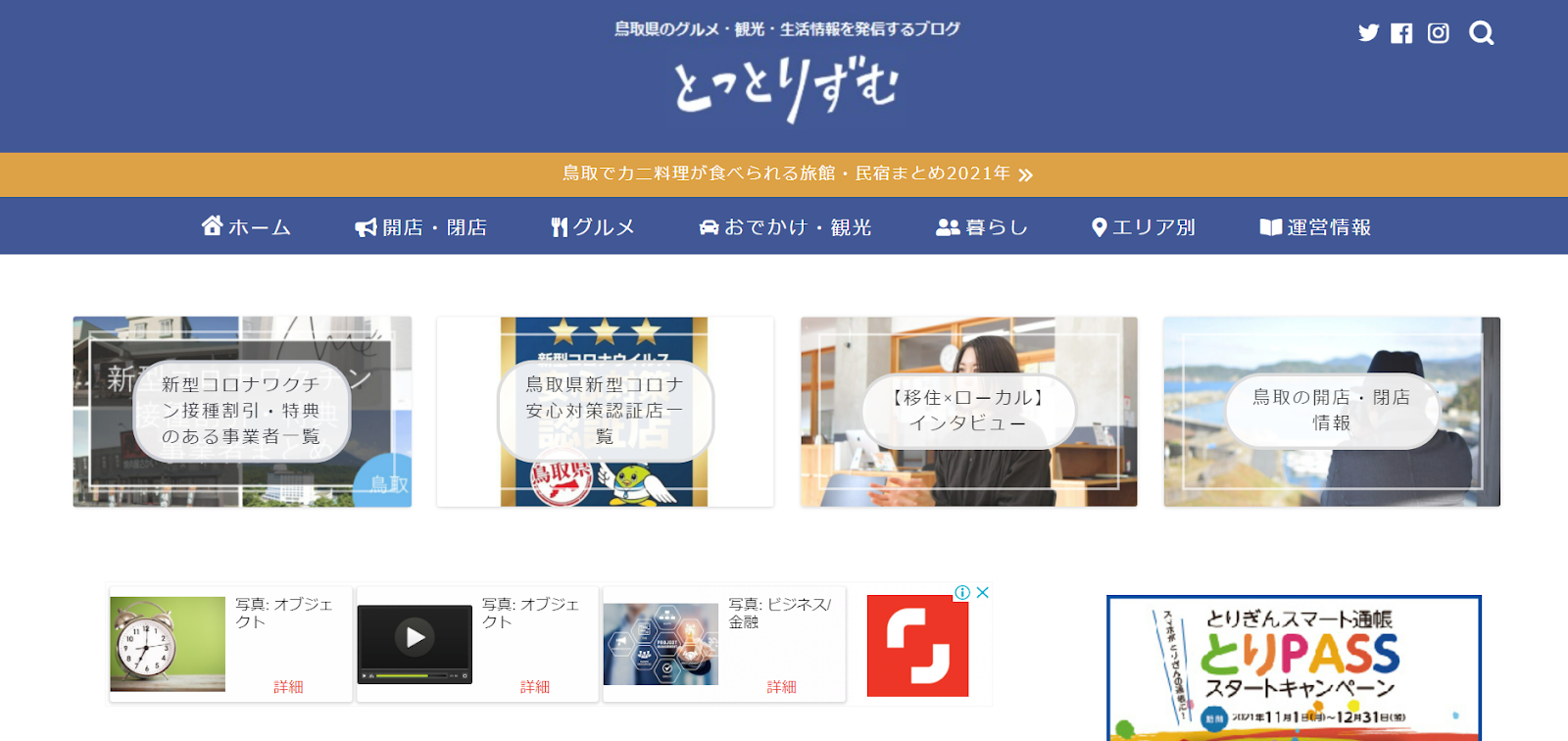Open the とりPASS campaign banner
The image size is (1568, 741).
point(1294,668)
